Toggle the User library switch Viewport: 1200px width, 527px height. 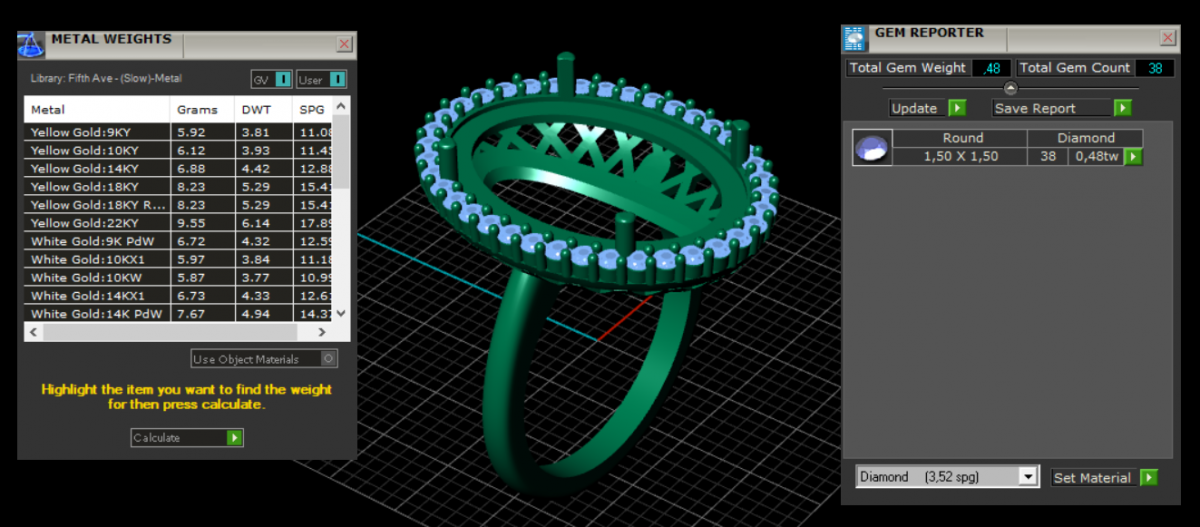click(x=337, y=79)
